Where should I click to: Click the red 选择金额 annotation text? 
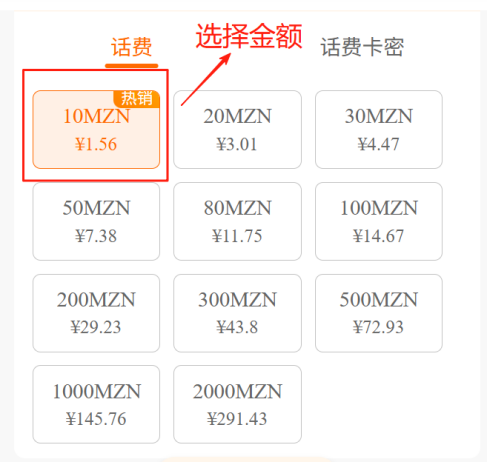point(249,36)
